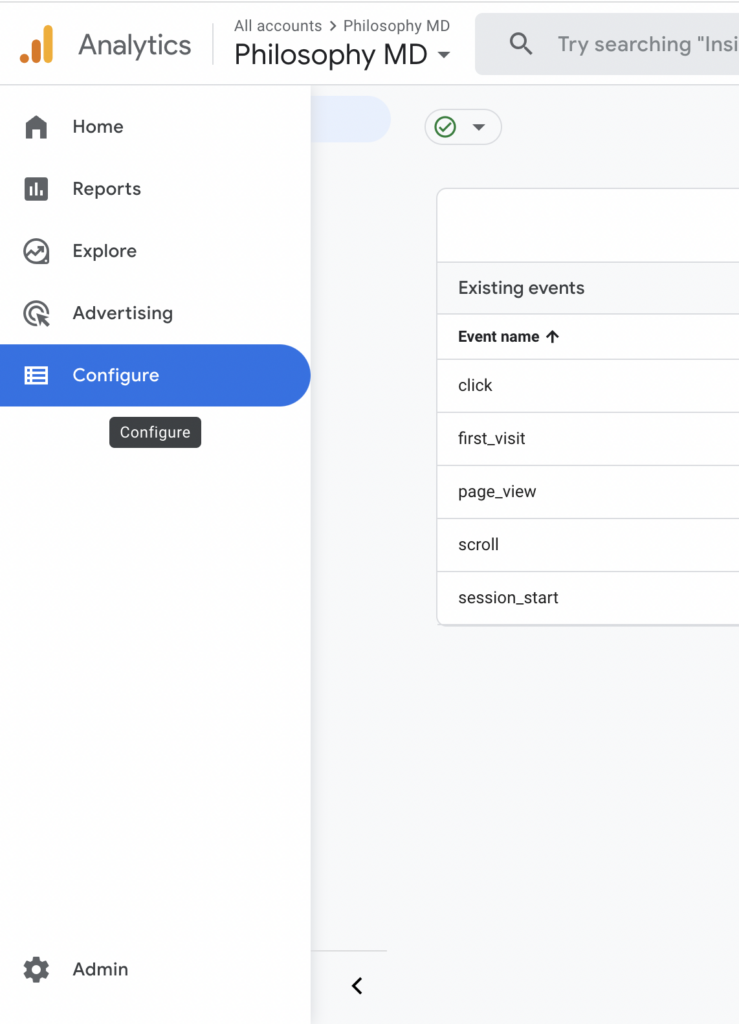This screenshot has width=739, height=1024.
Task: Click the search magnifier icon
Action: click(x=521, y=44)
